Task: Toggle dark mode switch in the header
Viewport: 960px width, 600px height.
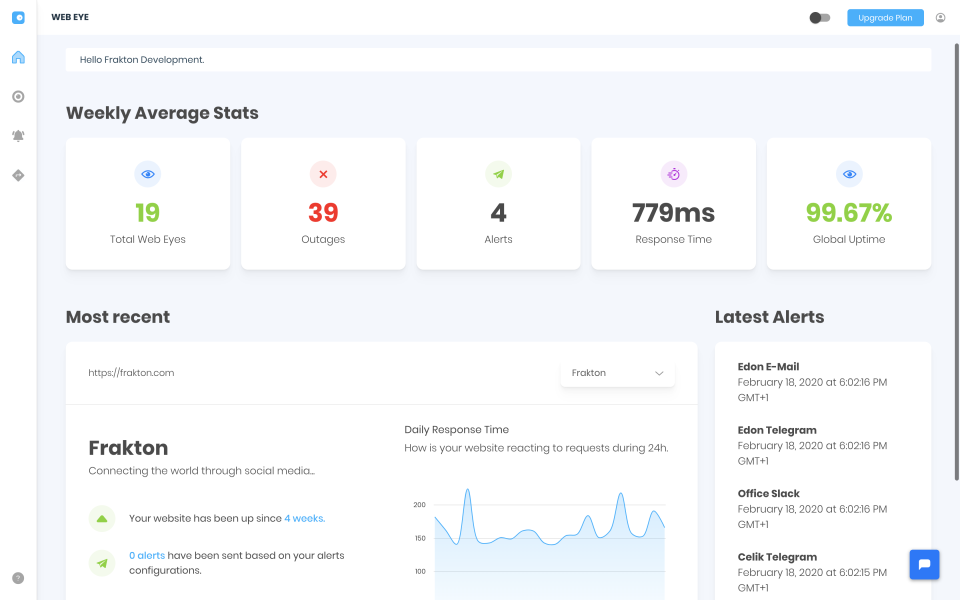Action: [x=818, y=17]
